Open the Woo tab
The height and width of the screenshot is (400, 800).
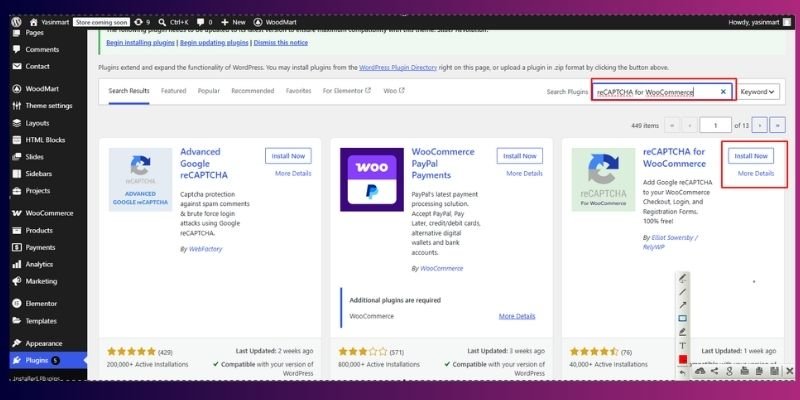coord(394,91)
